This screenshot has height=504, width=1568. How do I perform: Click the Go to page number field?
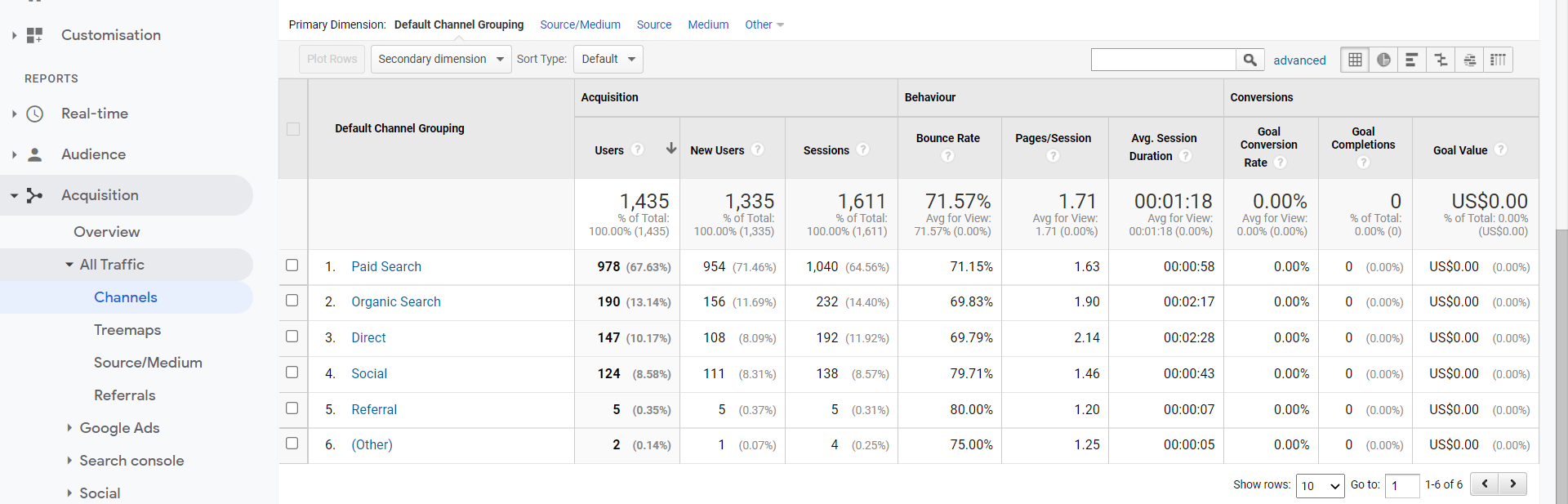(x=1402, y=486)
